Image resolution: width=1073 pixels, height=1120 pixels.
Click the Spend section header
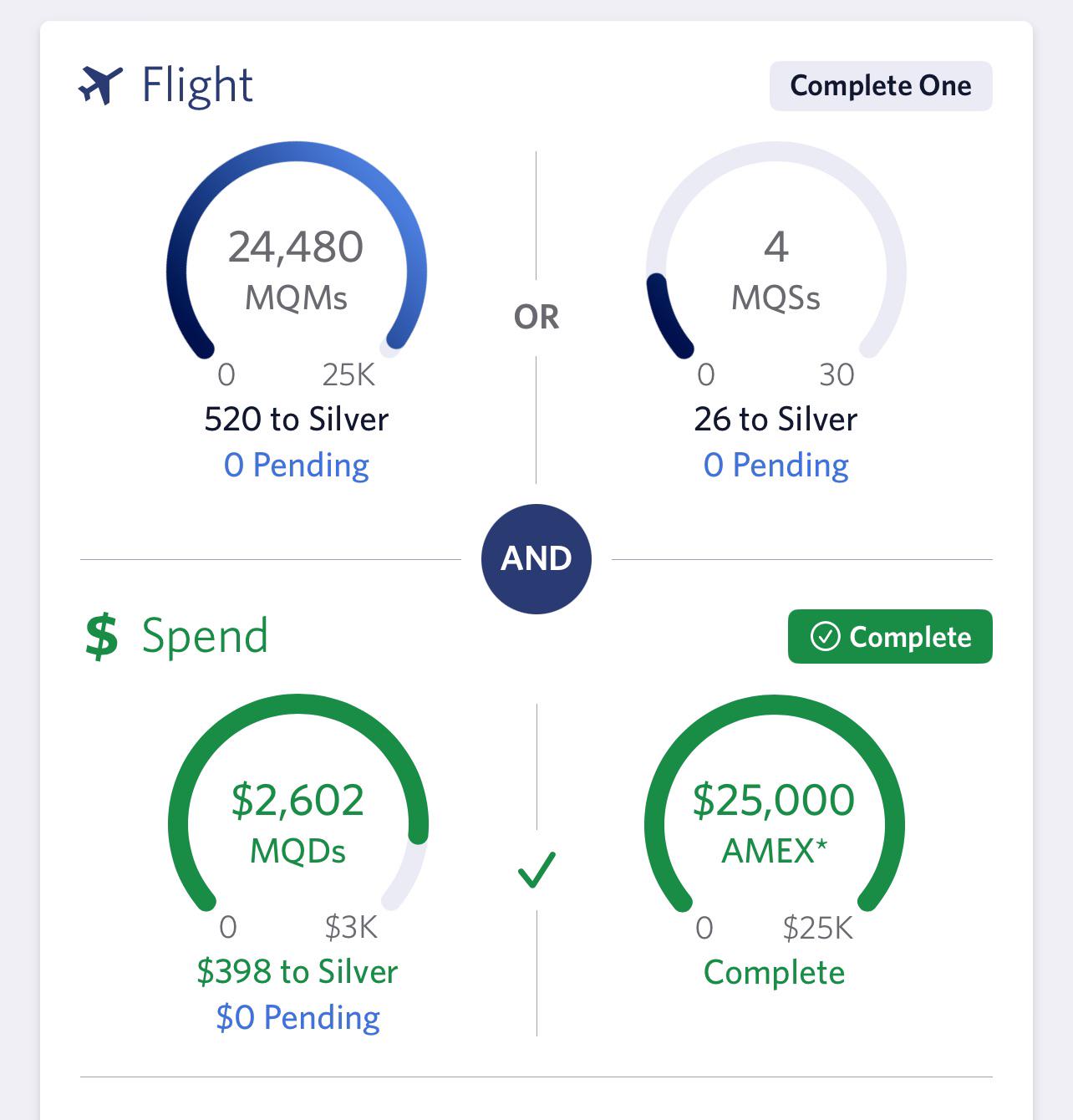[204, 635]
